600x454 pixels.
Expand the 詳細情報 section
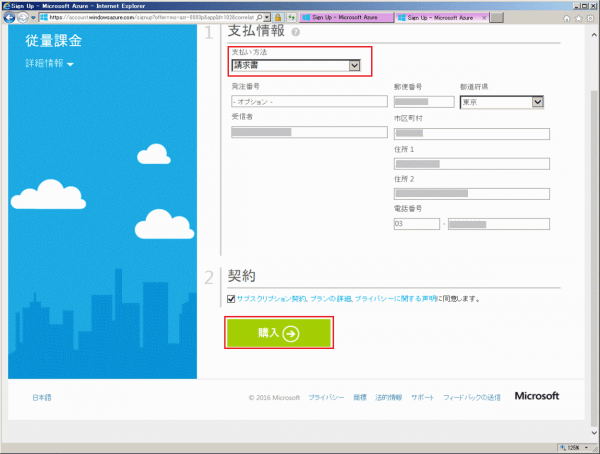coord(49,64)
